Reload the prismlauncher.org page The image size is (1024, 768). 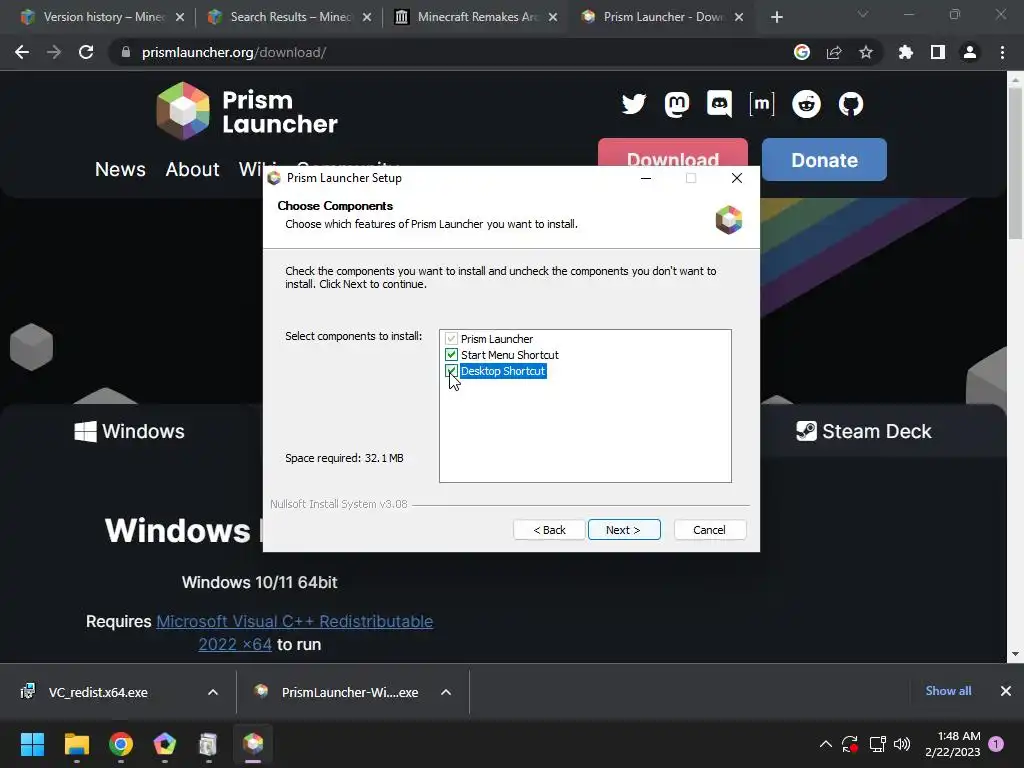click(x=86, y=52)
